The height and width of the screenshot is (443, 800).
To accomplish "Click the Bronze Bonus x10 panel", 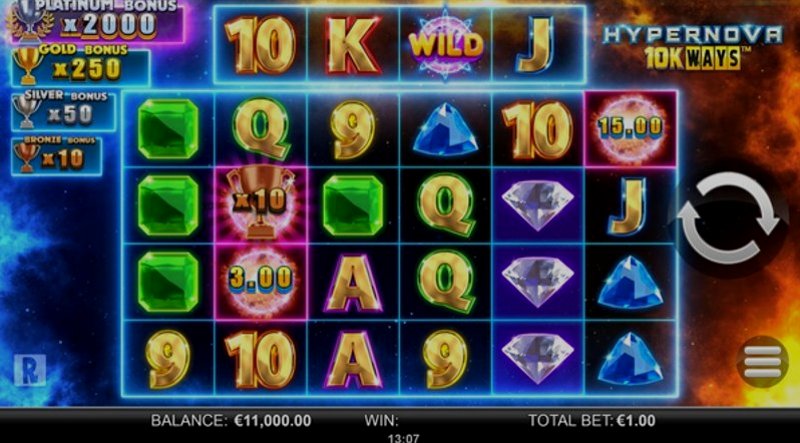I will click(x=56, y=156).
